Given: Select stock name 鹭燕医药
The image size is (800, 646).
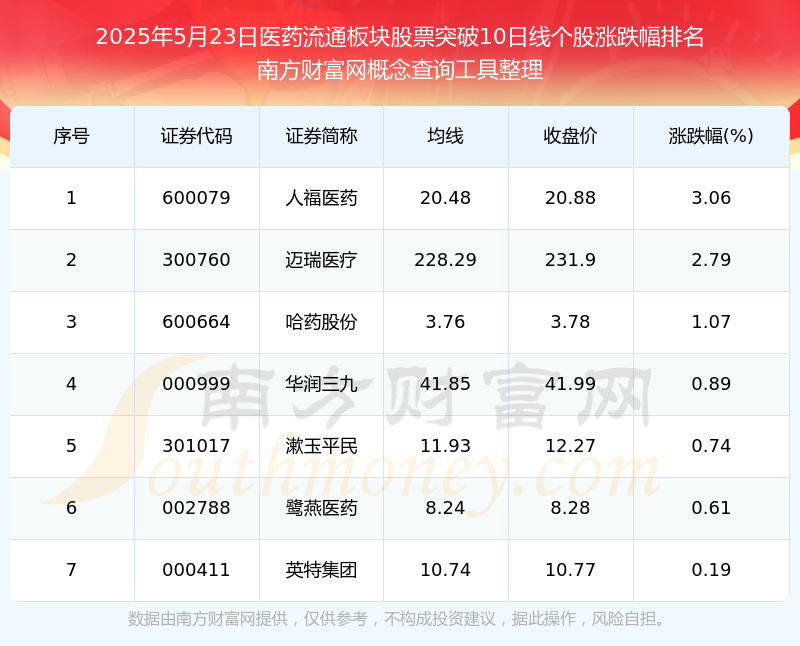Looking at the screenshot, I should 321,508.
